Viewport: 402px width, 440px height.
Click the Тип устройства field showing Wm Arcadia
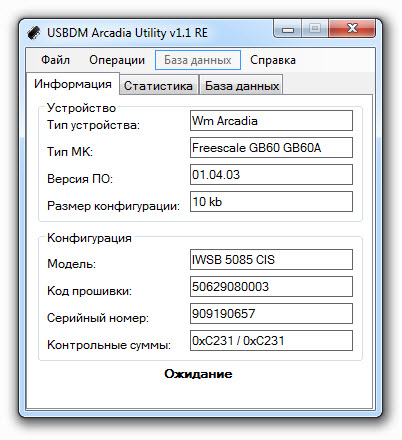271,121
